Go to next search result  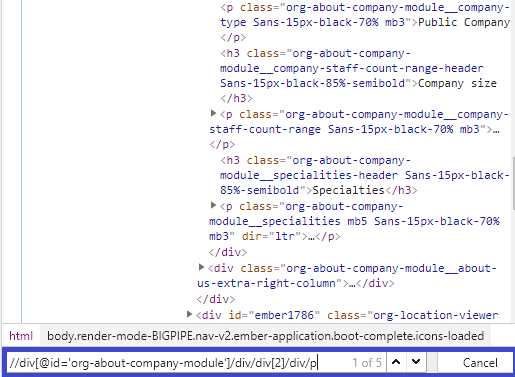click(416, 362)
